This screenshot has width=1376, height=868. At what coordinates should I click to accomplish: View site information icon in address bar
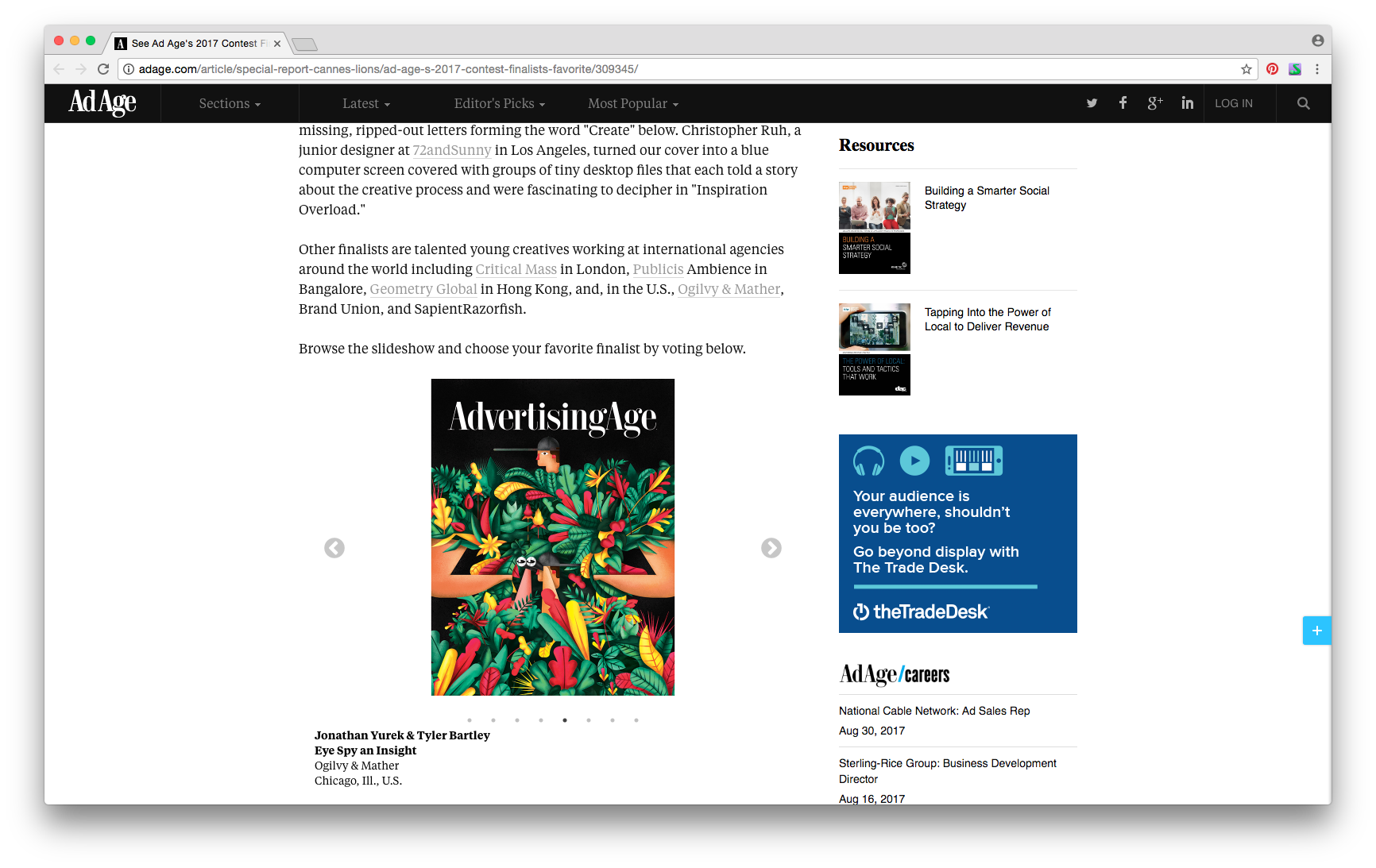[x=129, y=69]
